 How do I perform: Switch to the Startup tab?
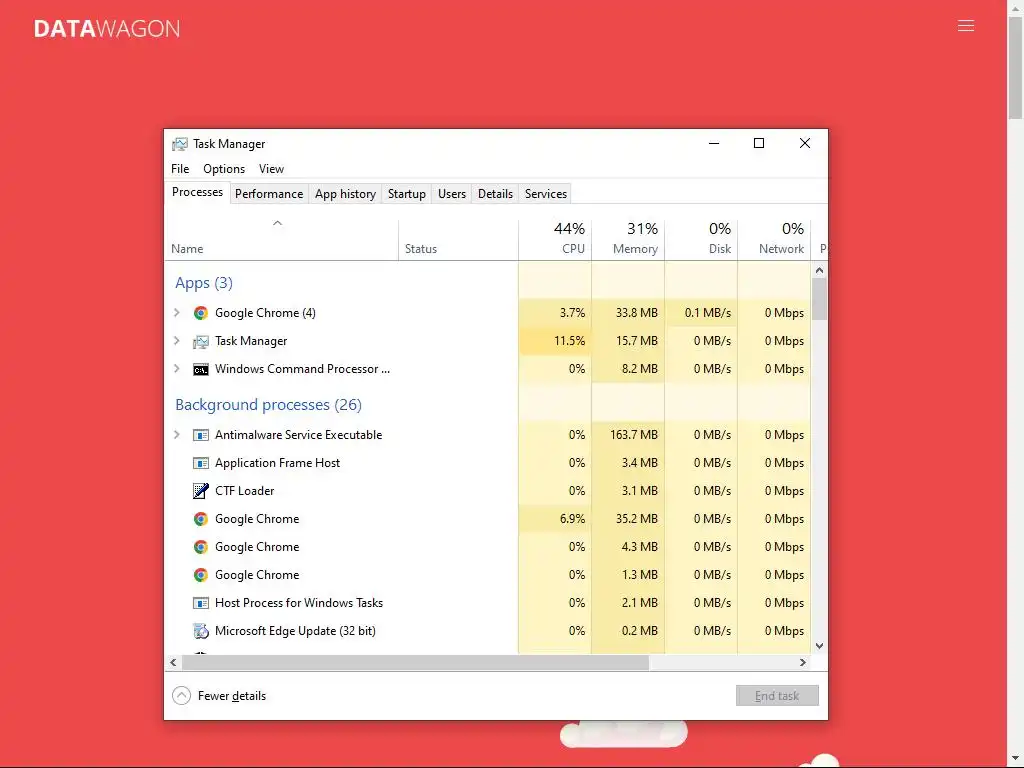point(407,194)
